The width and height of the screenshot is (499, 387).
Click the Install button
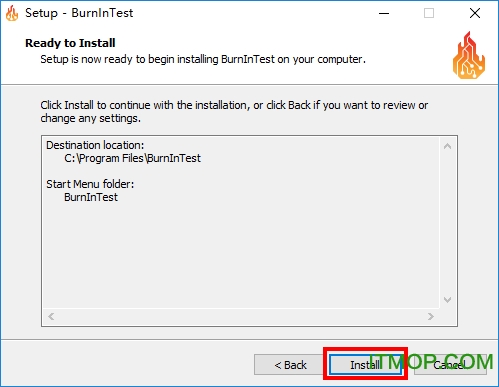click(365, 364)
